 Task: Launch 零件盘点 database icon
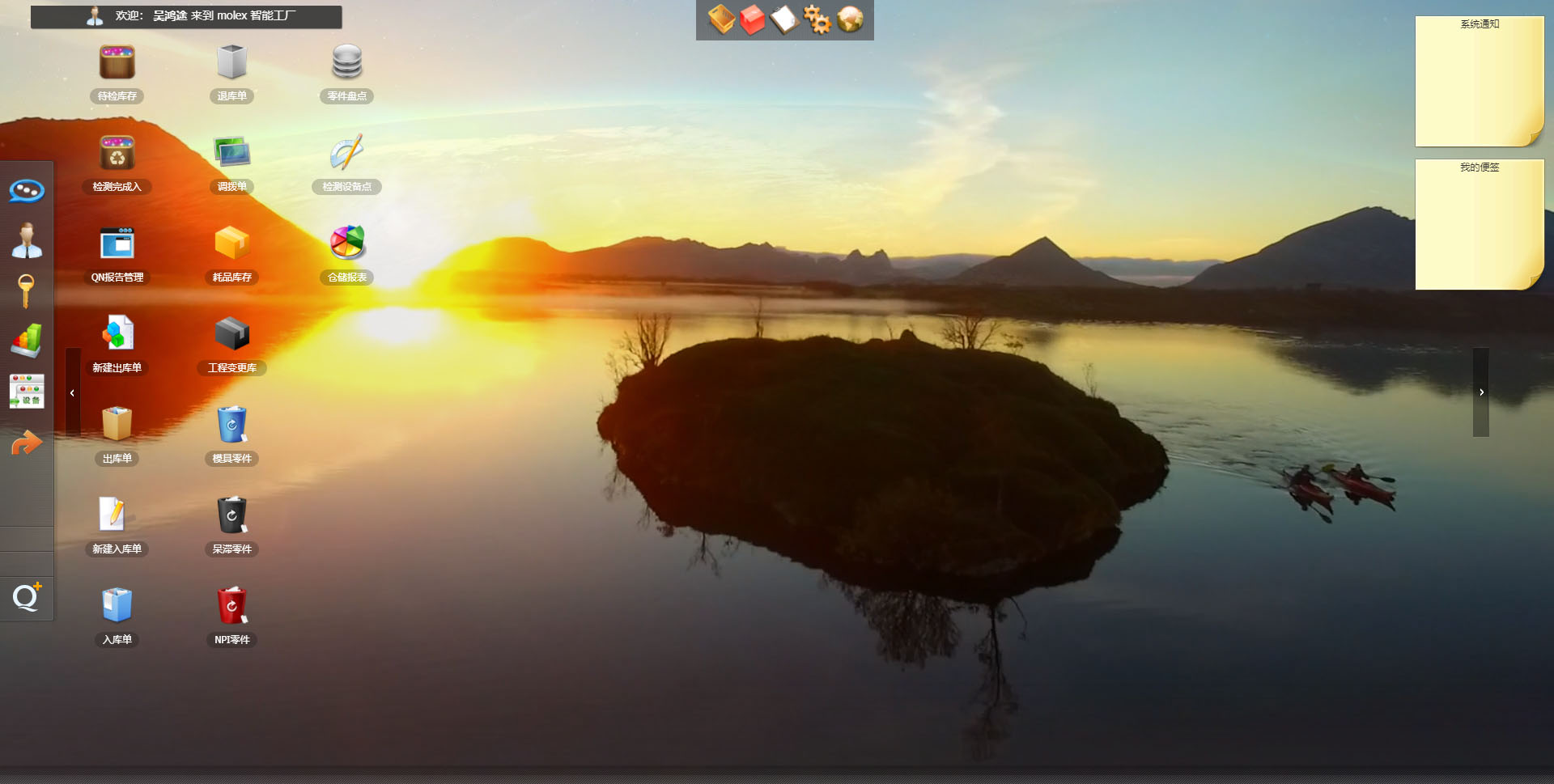point(346,64)
